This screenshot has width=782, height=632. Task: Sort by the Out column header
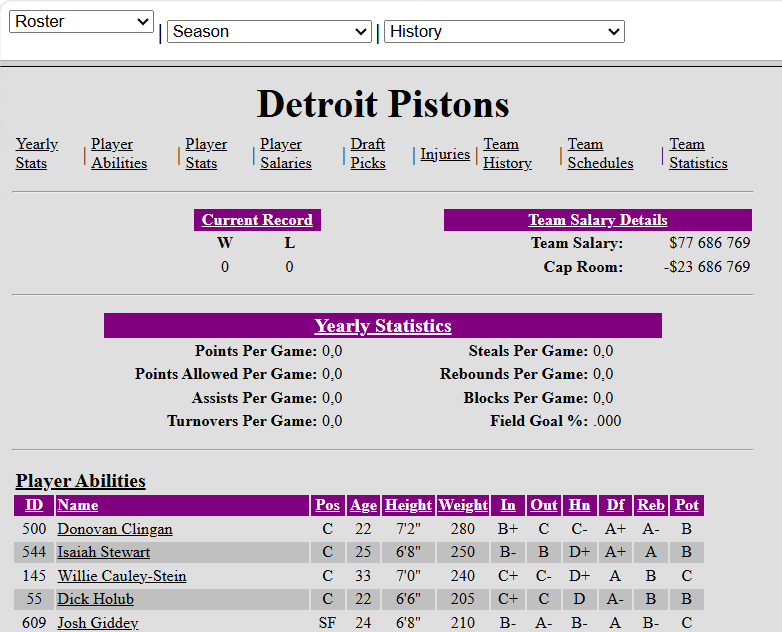click(x=544, y=505)
